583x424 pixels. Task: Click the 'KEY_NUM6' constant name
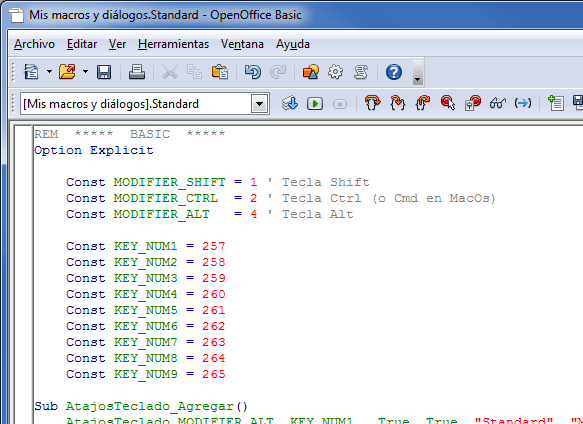(x=145, y=326)
